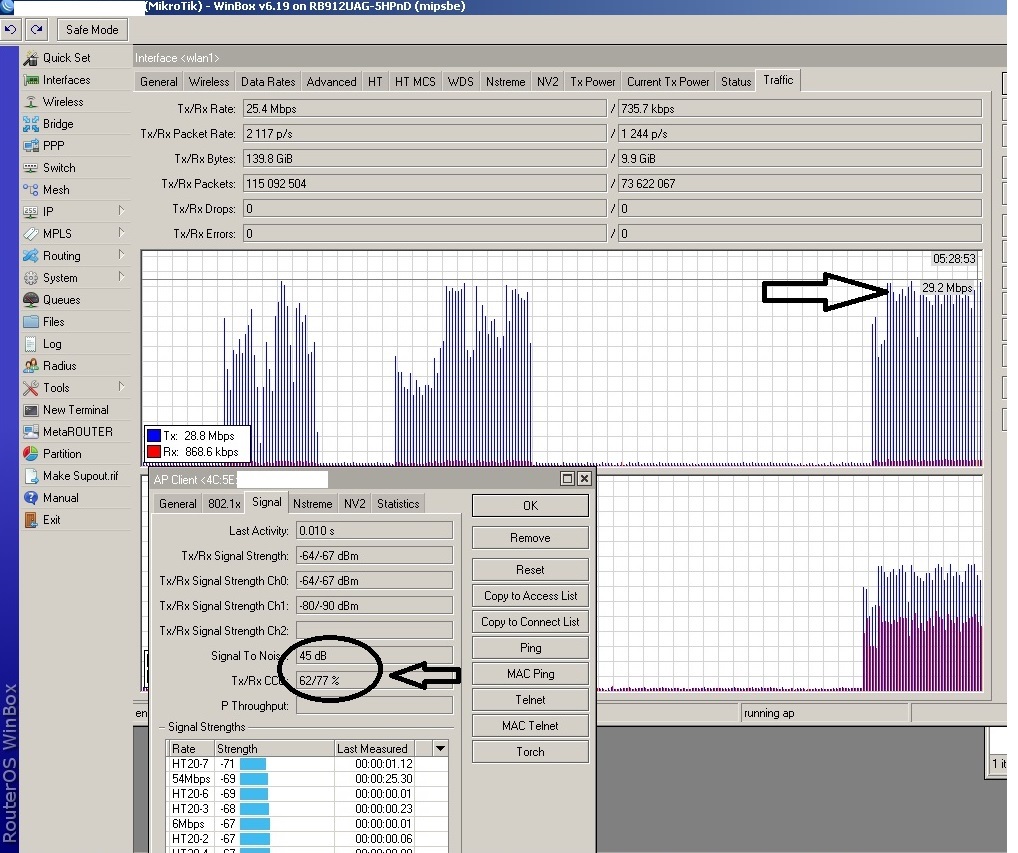Image resolution: width=1018 pixels, height=853 pixels.
Task: Open the Queues icon
Action: (x=31, y=300)
